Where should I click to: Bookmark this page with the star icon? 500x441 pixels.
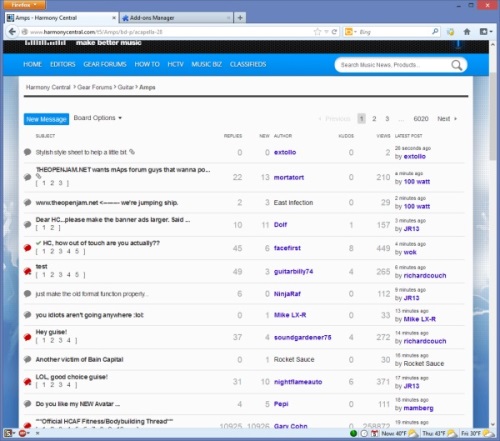[x=317, y=32]
